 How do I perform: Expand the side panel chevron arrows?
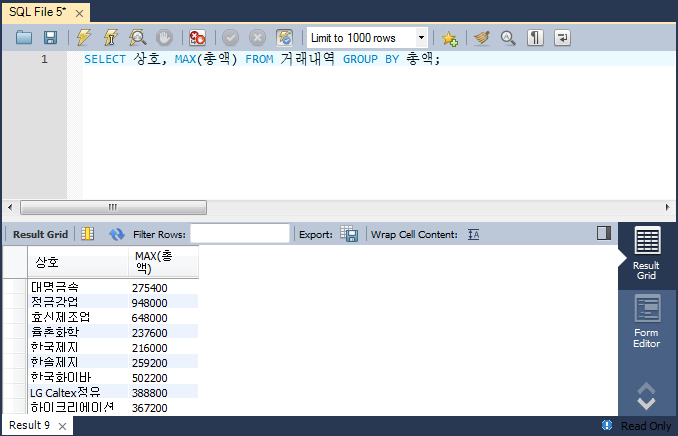[x=646, y=396]
